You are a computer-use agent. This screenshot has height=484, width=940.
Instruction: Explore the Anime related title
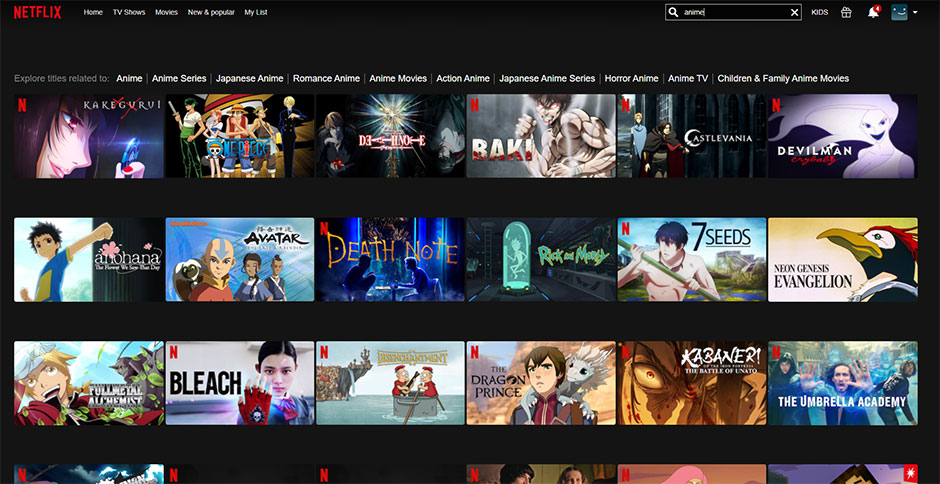pos(129,79)
